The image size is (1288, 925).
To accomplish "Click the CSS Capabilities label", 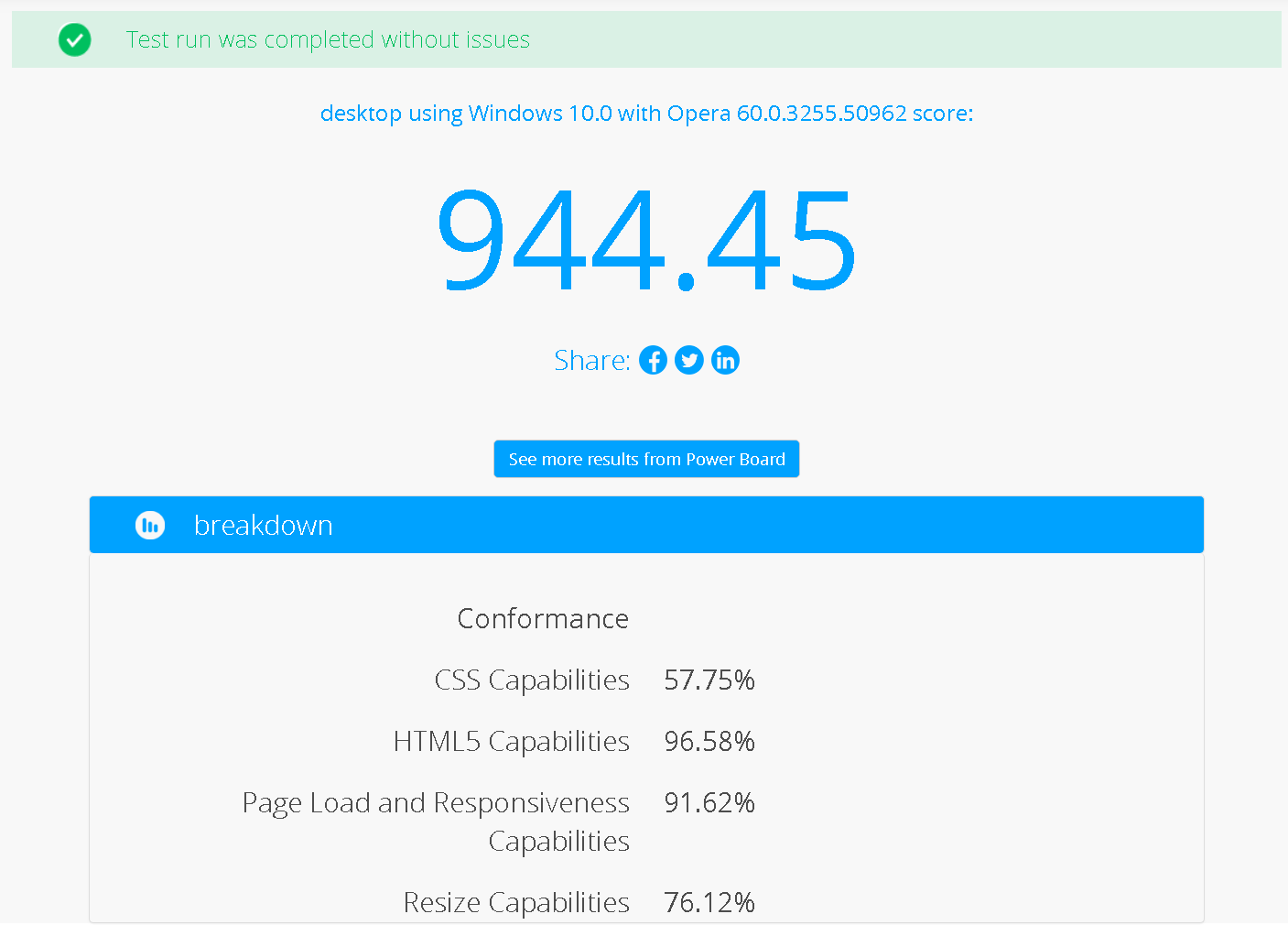I will click(532, 680).
